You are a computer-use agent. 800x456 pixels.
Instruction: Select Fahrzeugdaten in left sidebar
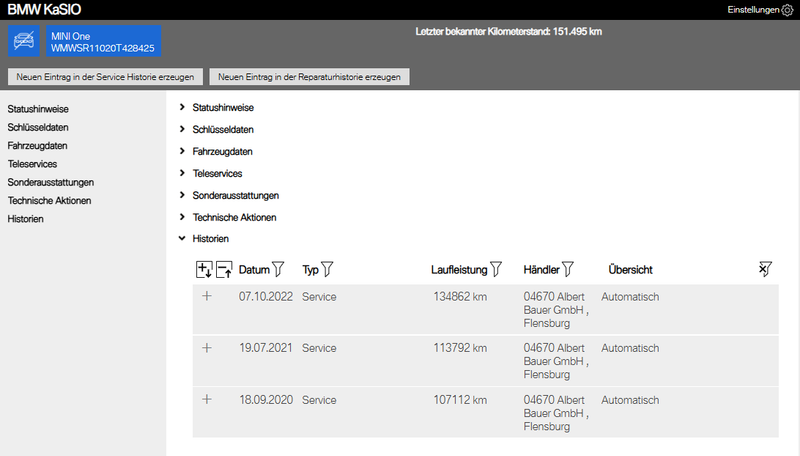coord(37,146)
